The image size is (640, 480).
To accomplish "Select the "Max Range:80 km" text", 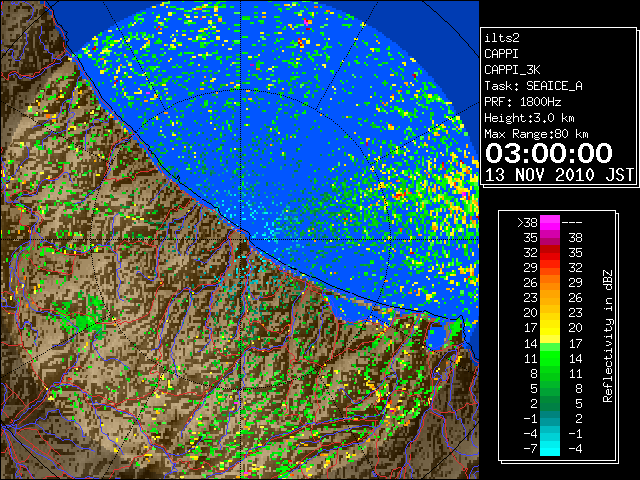I will click(536, 134).
